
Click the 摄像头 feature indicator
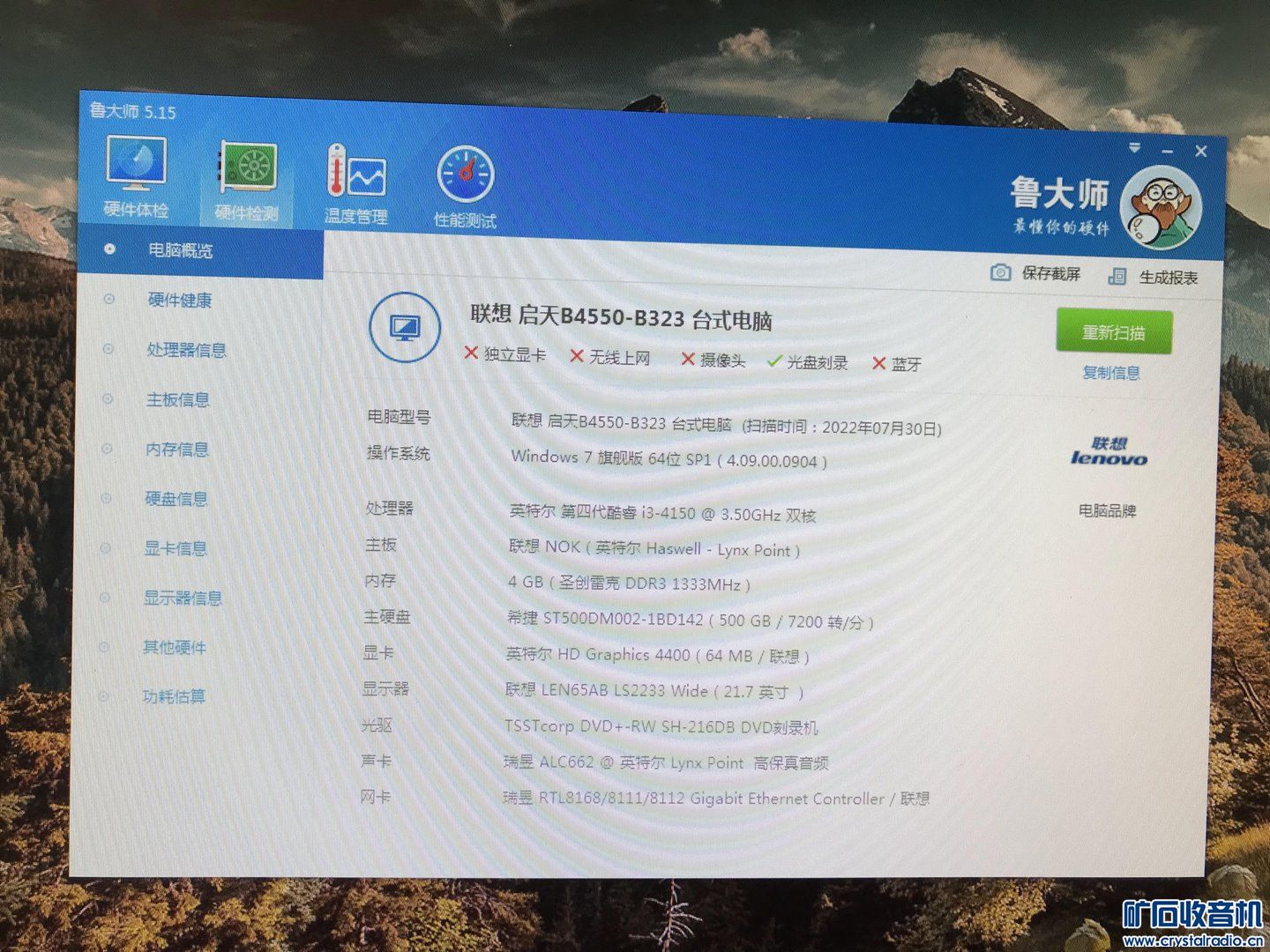[x=713, y=360]
